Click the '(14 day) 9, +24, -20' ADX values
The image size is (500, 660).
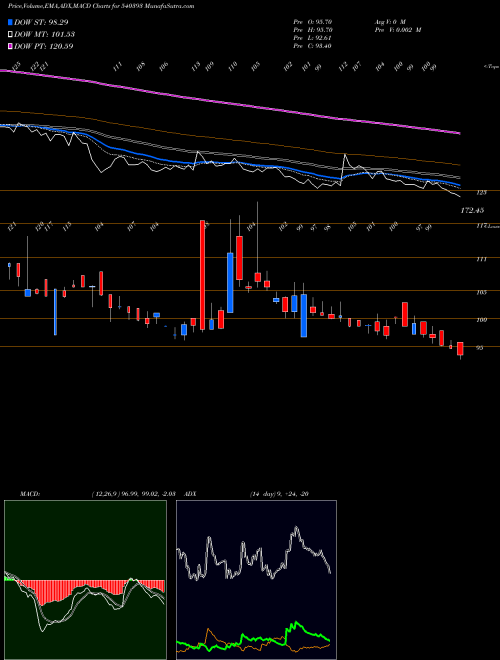pos(279,494)
